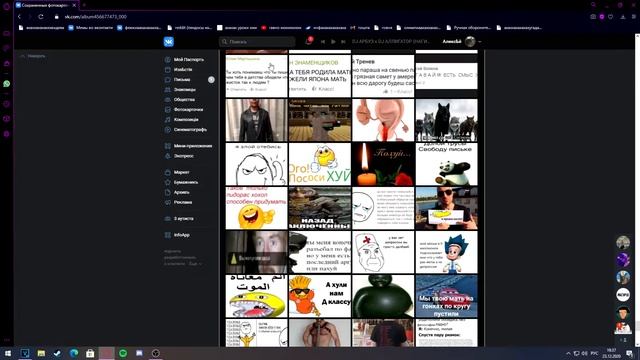Open the black glossy figure image
The height and width of the screenshot is (360, 640).
(383, 296)
